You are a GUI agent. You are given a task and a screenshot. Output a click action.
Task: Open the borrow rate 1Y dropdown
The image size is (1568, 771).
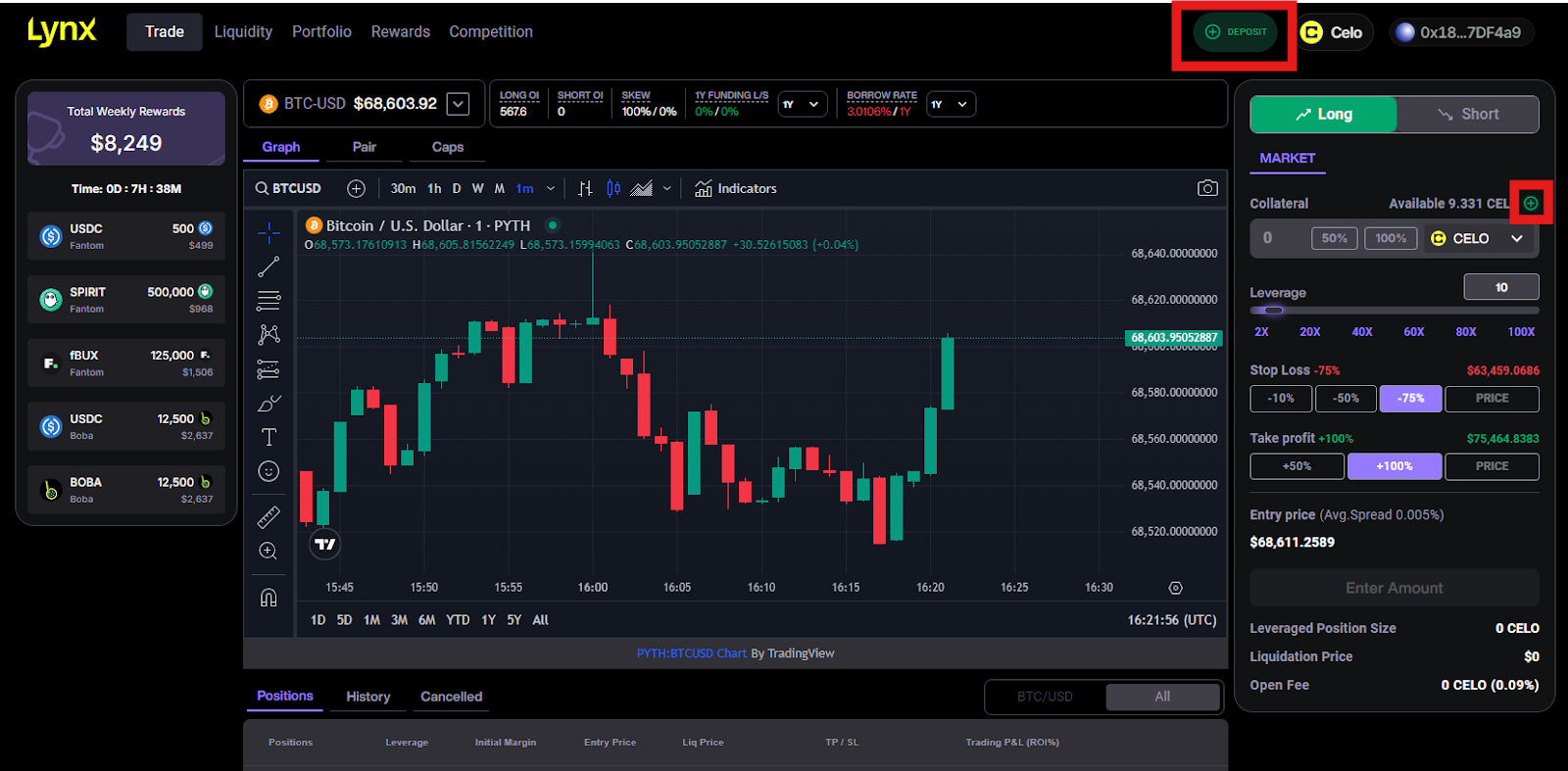coord(951,104)
